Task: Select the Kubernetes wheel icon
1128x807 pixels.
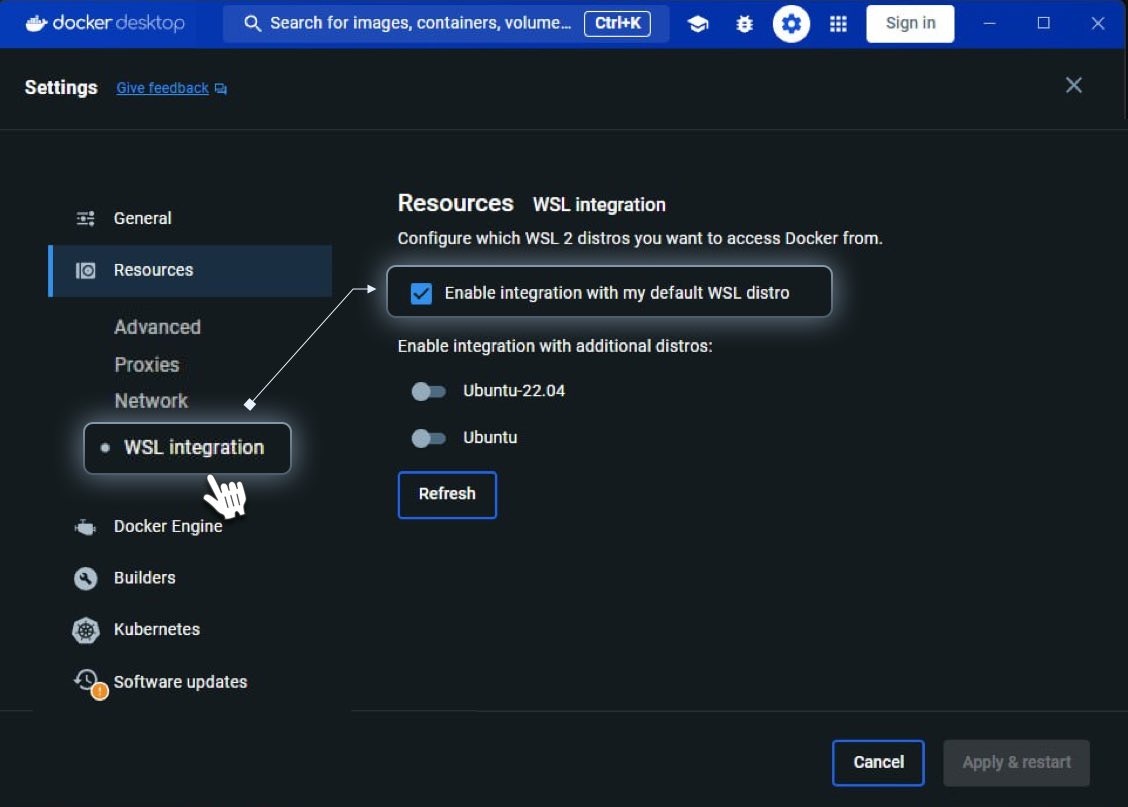Action: [x=86, y=630]
